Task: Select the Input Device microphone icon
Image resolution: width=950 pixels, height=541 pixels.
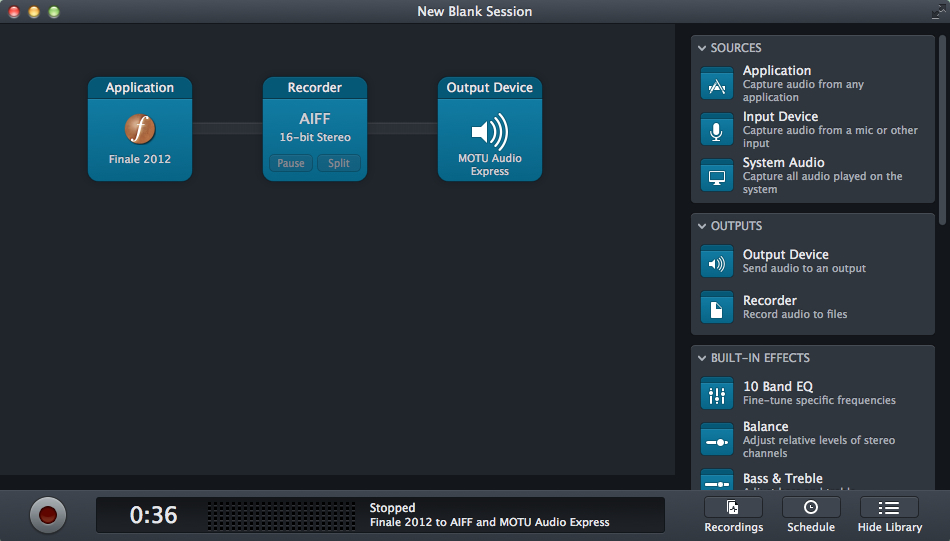Action: 717,130
